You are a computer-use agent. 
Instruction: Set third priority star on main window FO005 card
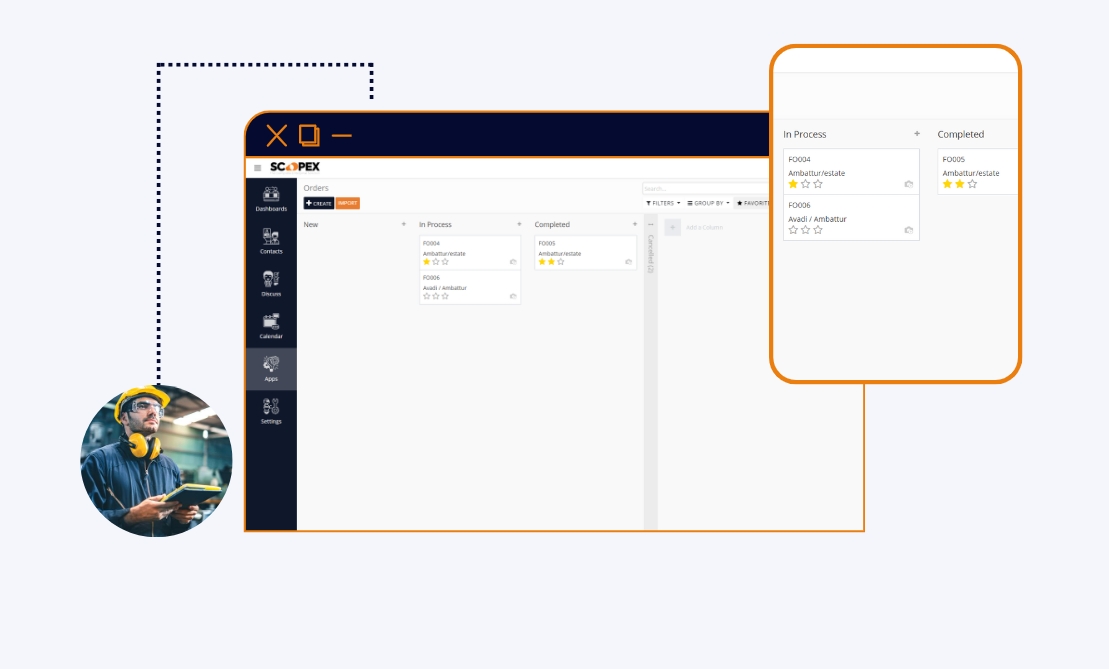point(560,262)
